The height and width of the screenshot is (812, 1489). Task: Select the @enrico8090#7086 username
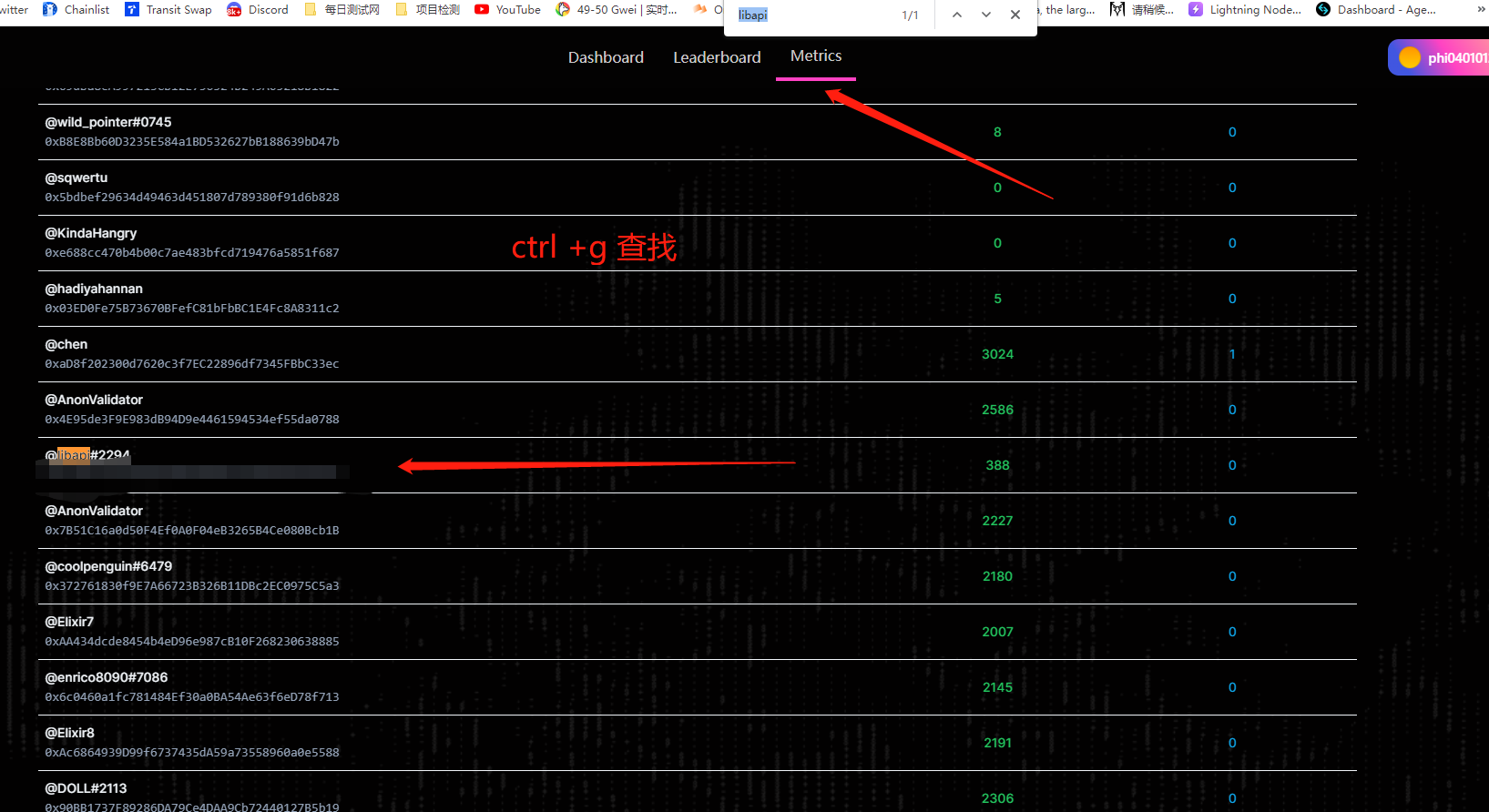[107, 677]
